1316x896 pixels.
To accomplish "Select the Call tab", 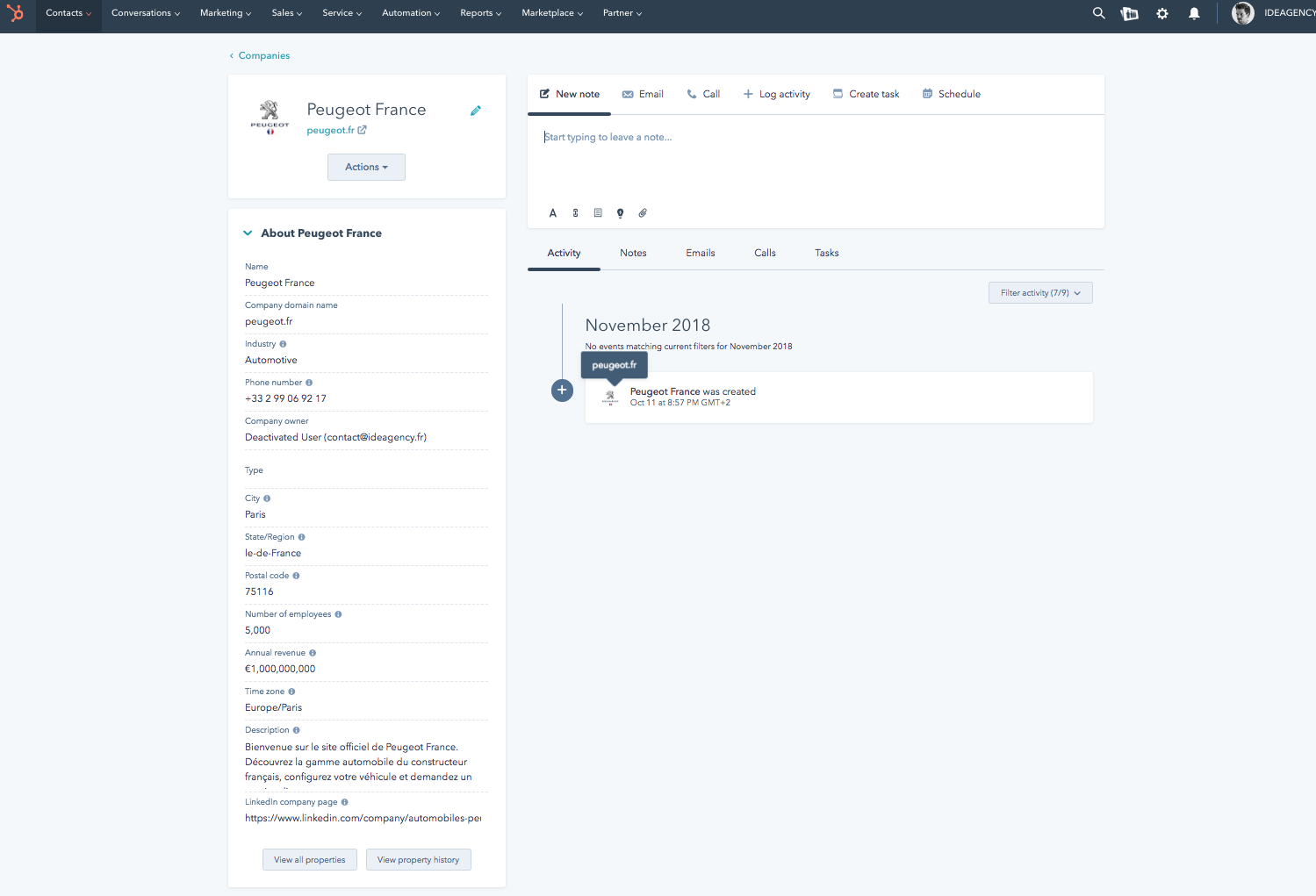I will click(703, 94).
